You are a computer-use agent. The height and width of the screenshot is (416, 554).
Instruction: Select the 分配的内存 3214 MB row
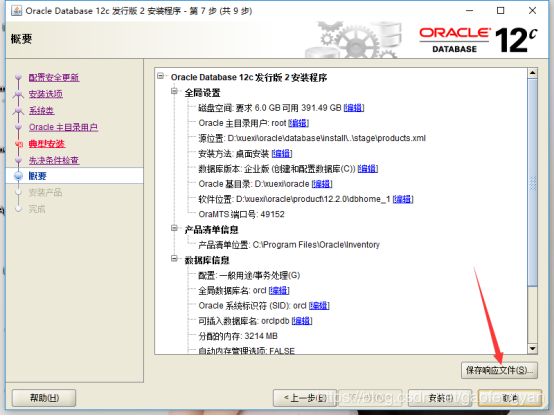click(x=238, y=336)
